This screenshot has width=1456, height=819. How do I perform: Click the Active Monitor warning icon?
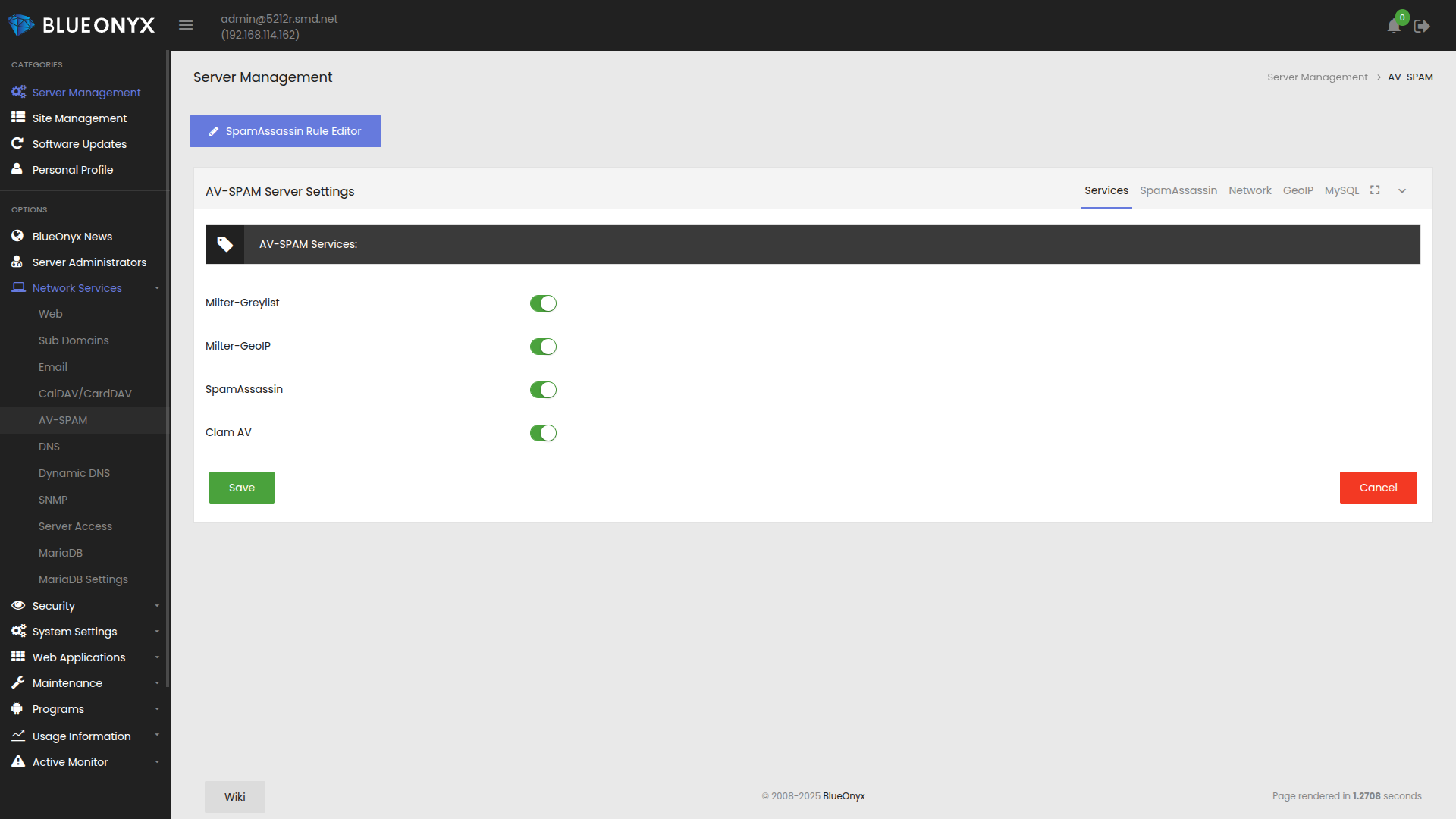pyautogui.click(x=18, y=761)
